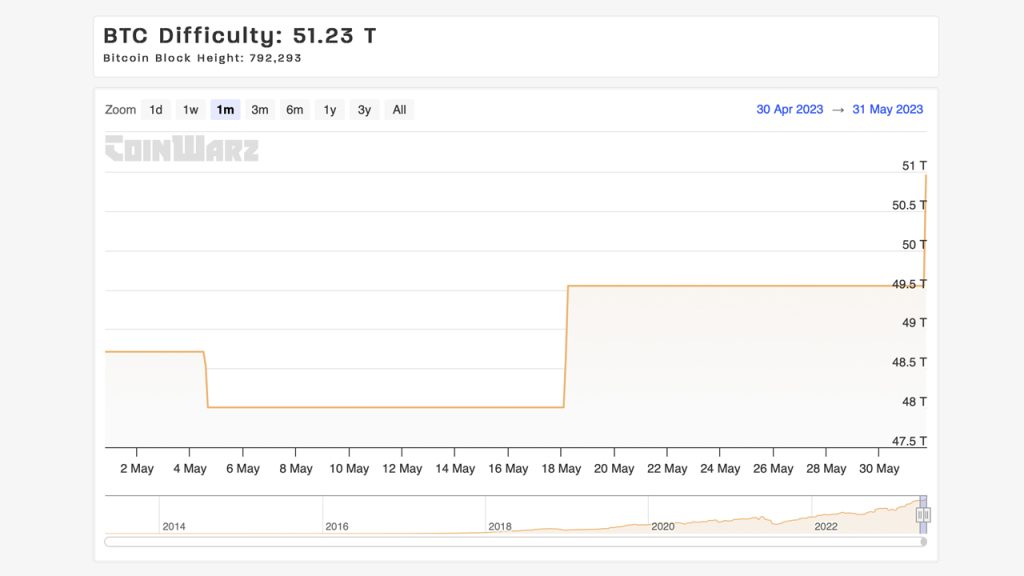Select the 1d zoom preset
Viewport: 1024px width, 576px height.
pos(155,109)
